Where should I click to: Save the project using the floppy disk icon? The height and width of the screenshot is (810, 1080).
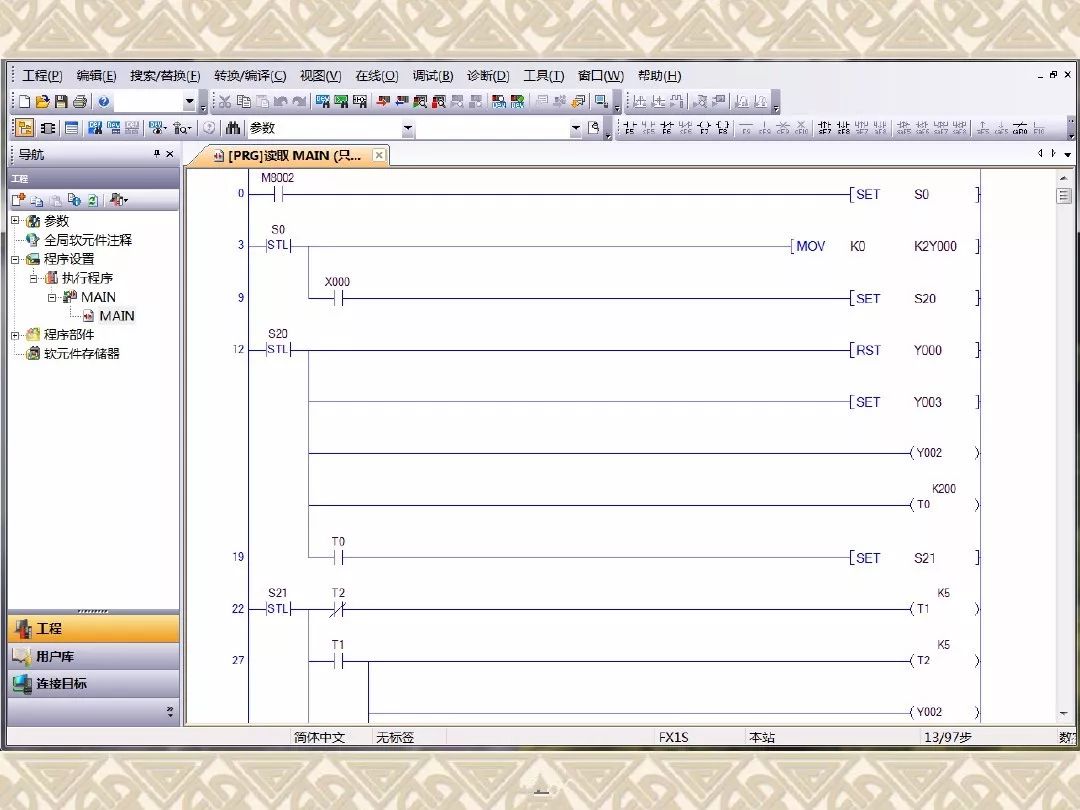(x=61, y=102)
